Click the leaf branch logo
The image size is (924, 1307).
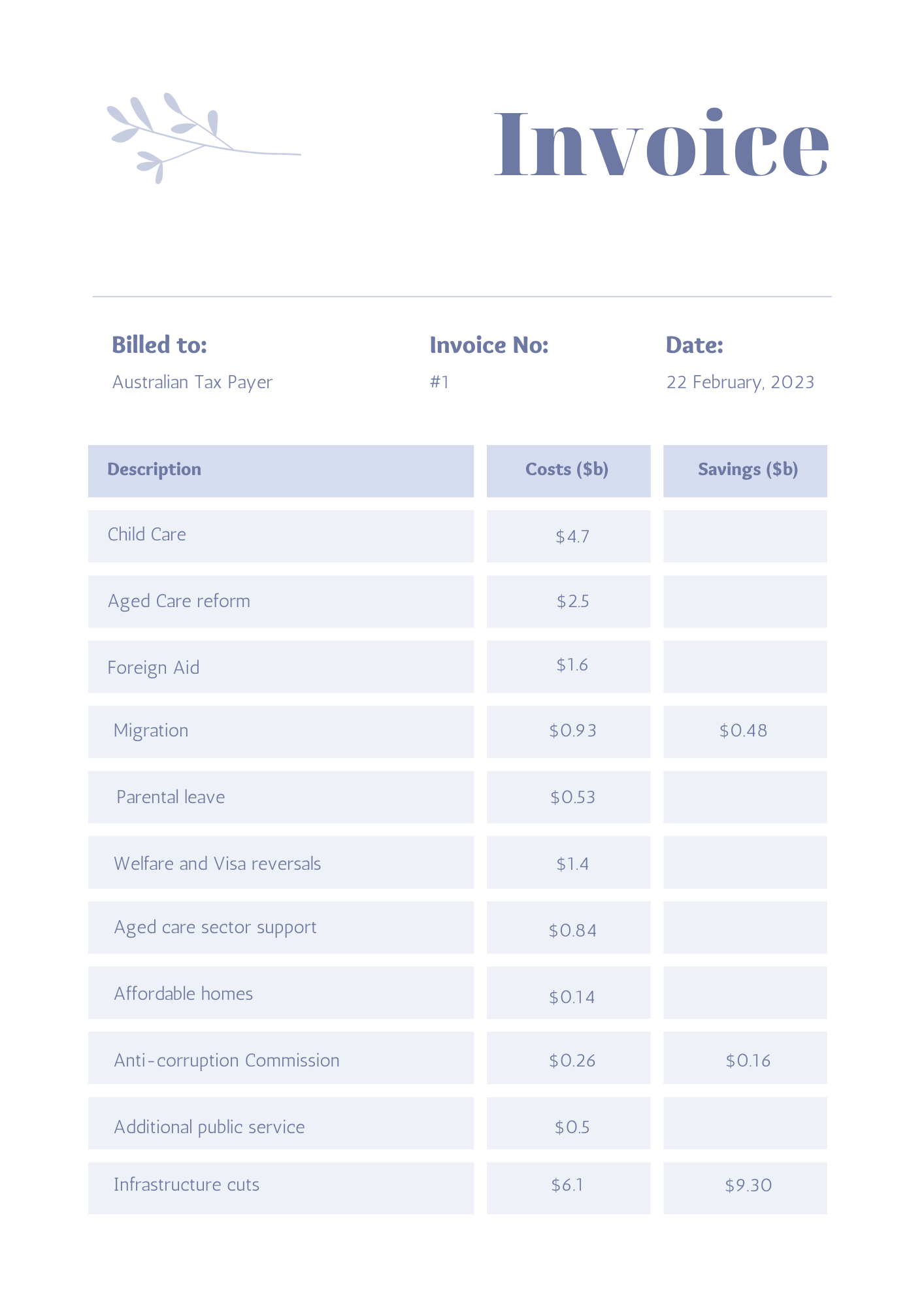click(203, 138)
